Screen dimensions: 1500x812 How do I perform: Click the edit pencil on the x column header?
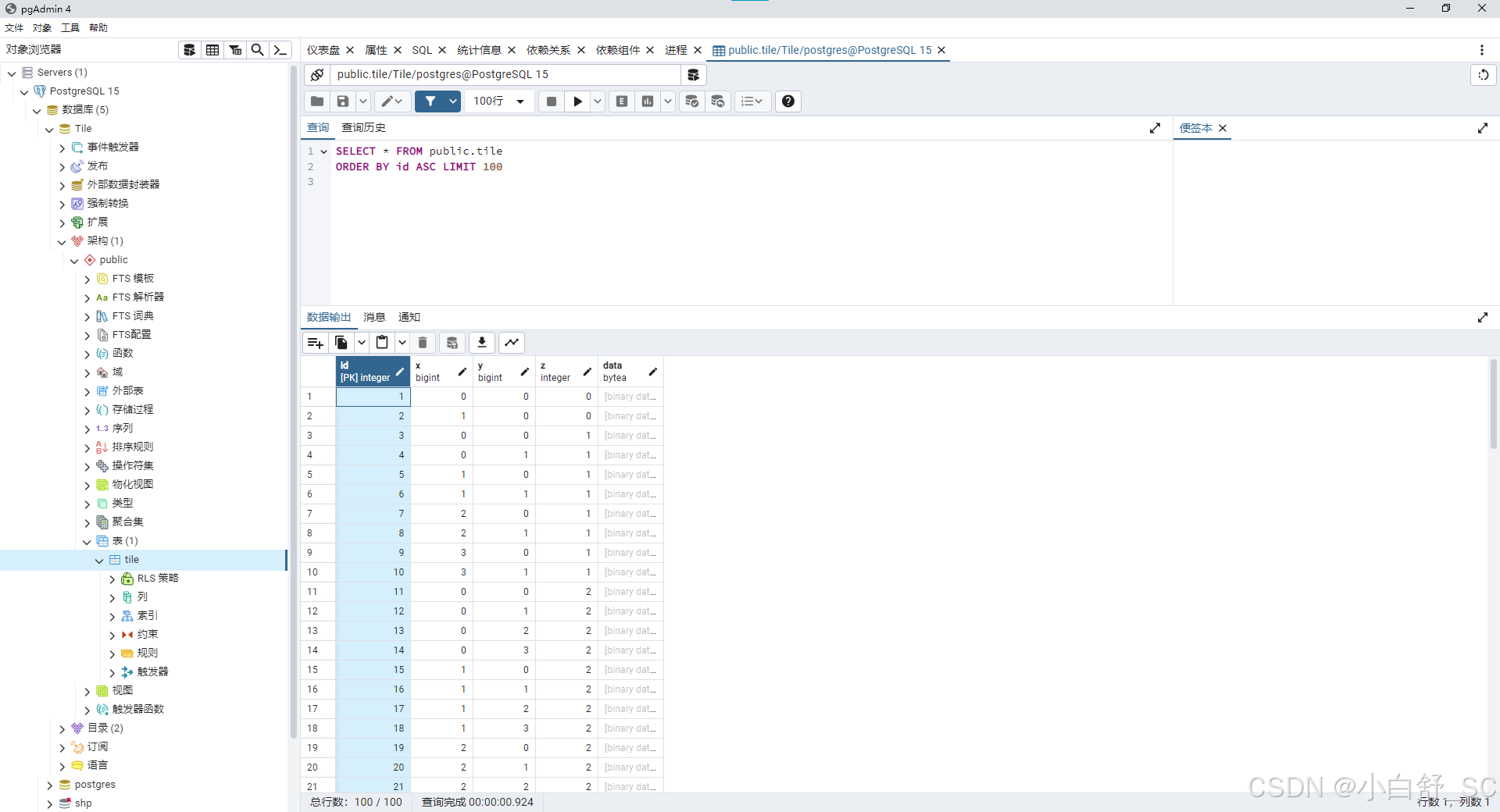point(462,372)
